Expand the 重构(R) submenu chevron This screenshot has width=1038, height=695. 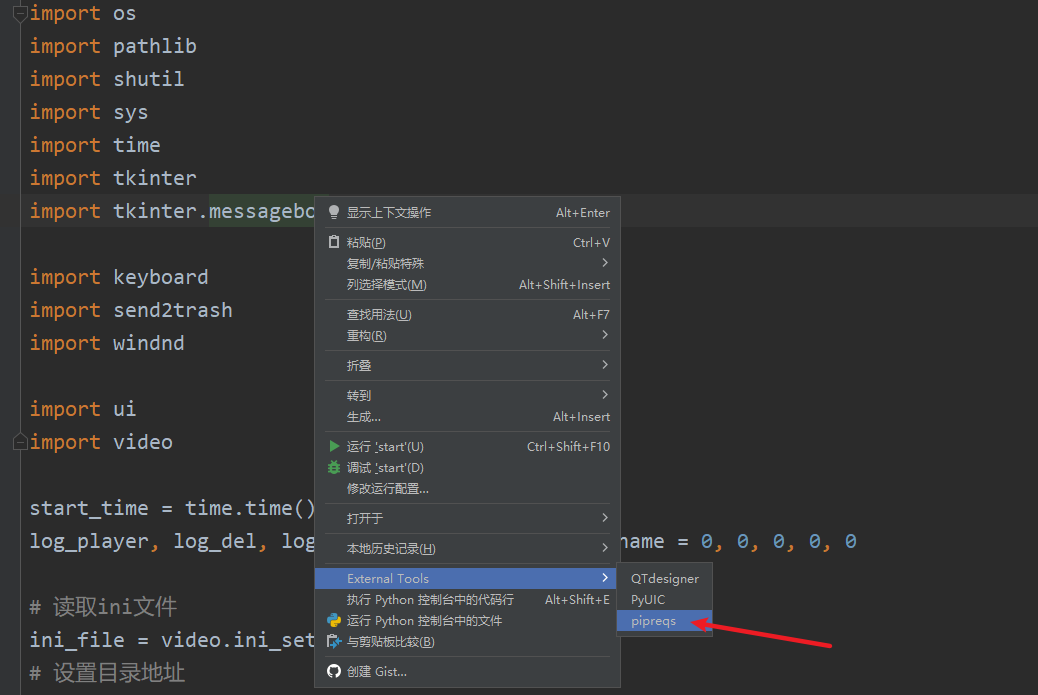pyautogui.click(x=604, y=335)
